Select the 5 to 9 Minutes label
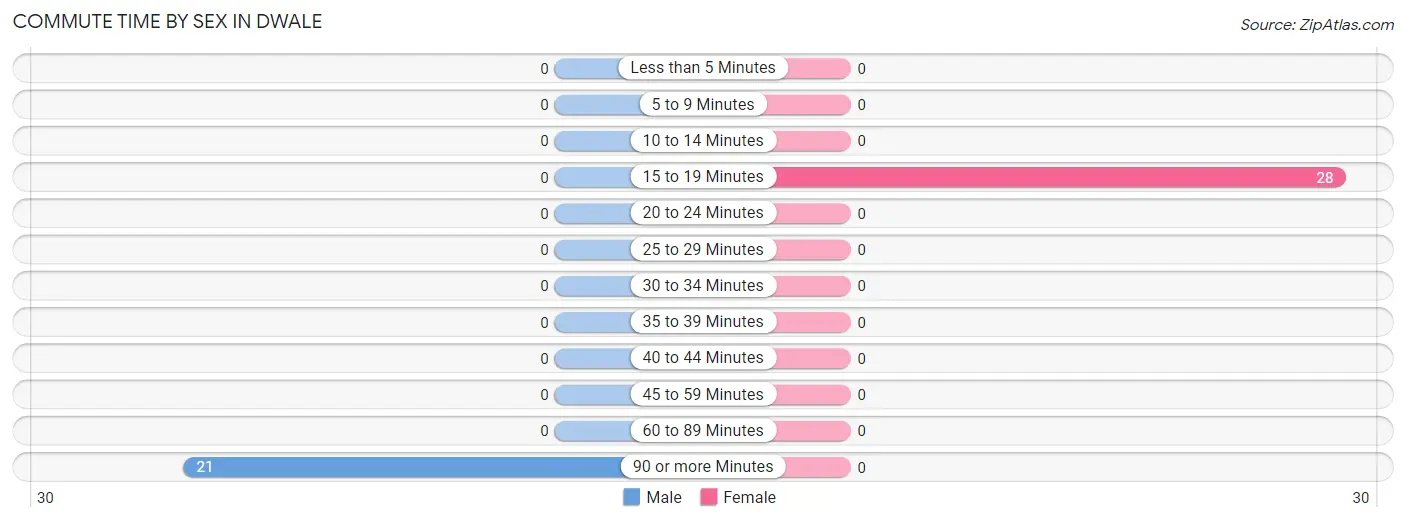 (703, 104)
